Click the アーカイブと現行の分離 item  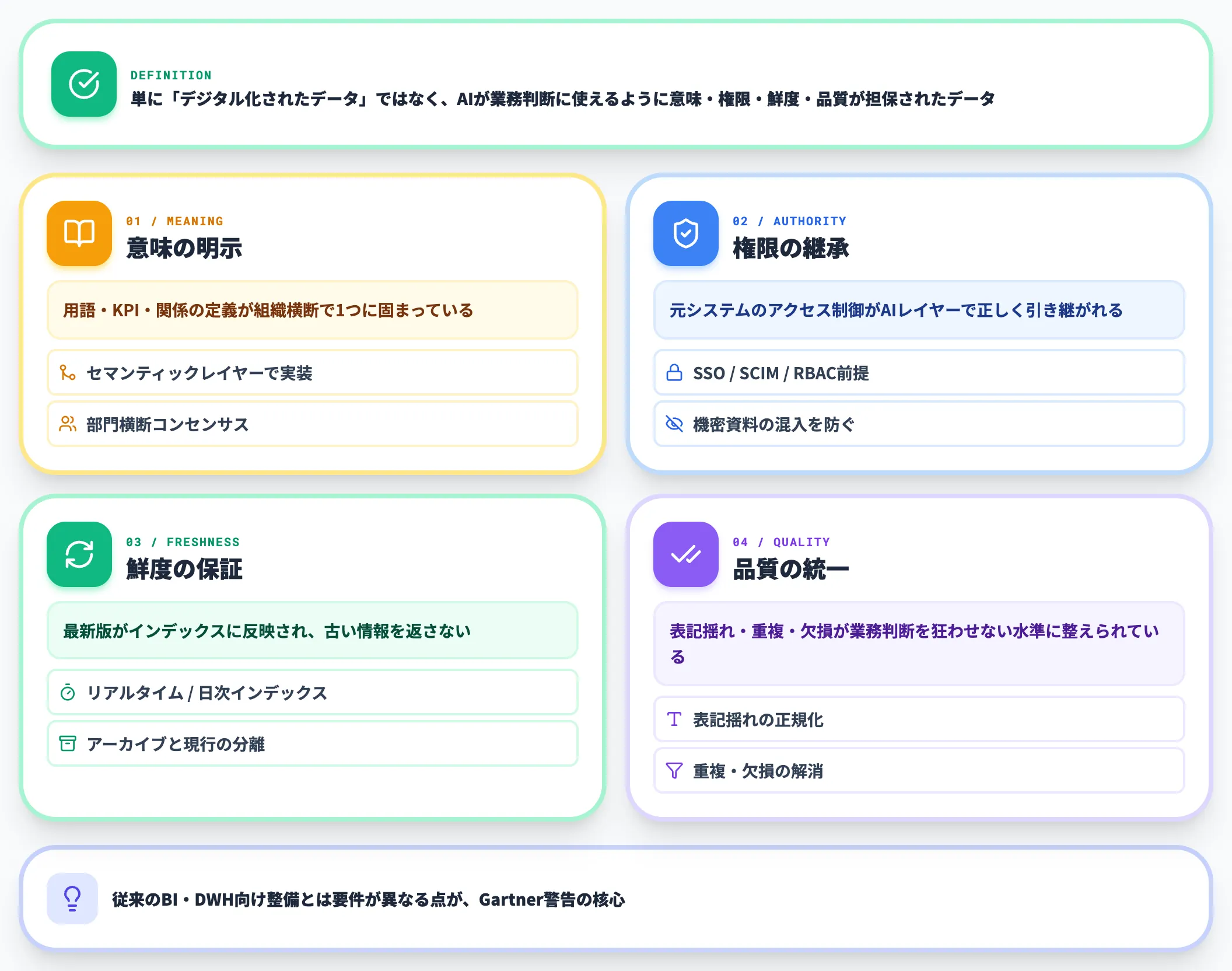coord(313,743)
